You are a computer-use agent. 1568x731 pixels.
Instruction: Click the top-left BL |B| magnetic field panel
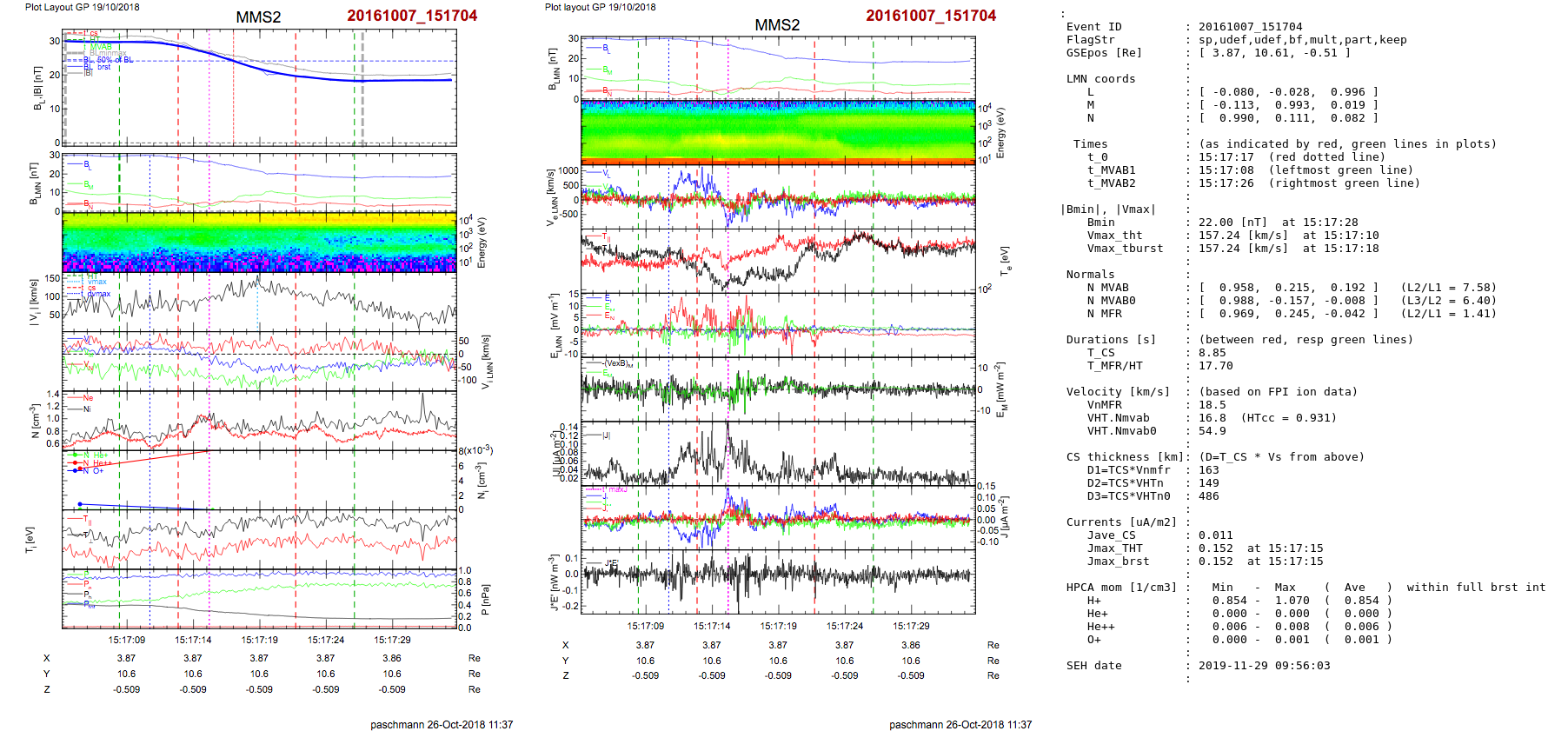(259, 88)
